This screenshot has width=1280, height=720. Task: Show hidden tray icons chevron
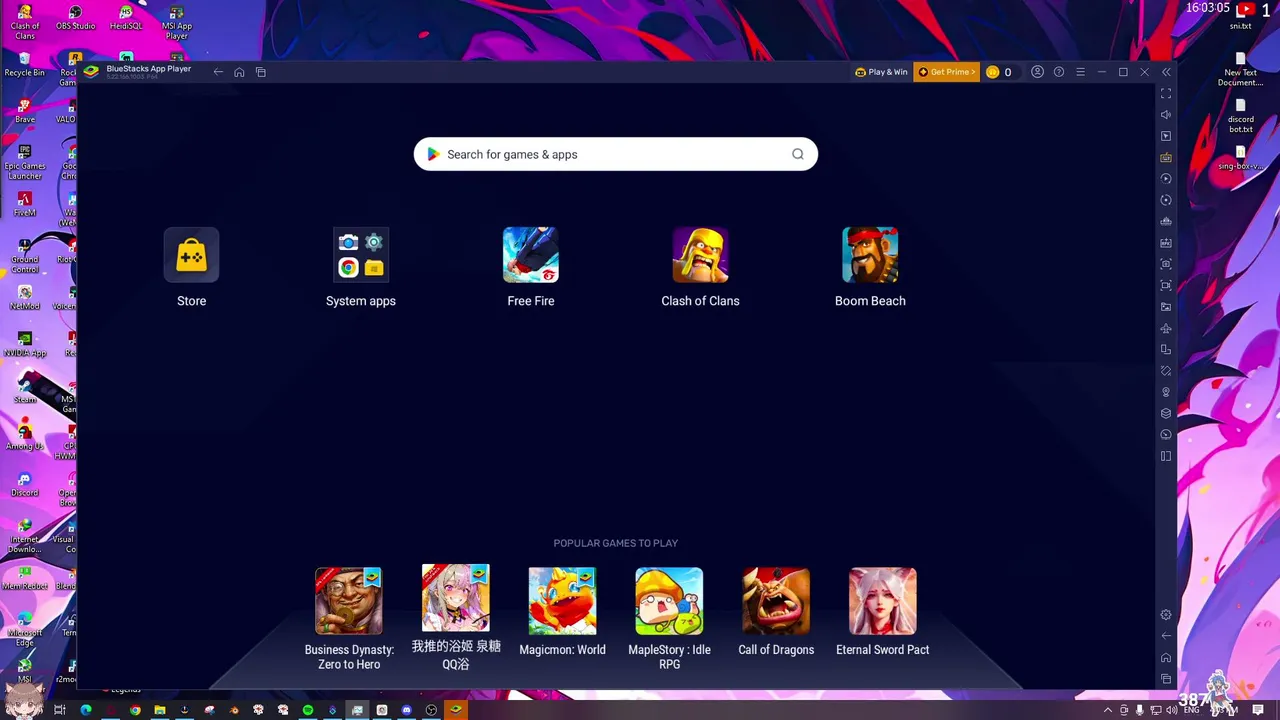pos(1107,710)
